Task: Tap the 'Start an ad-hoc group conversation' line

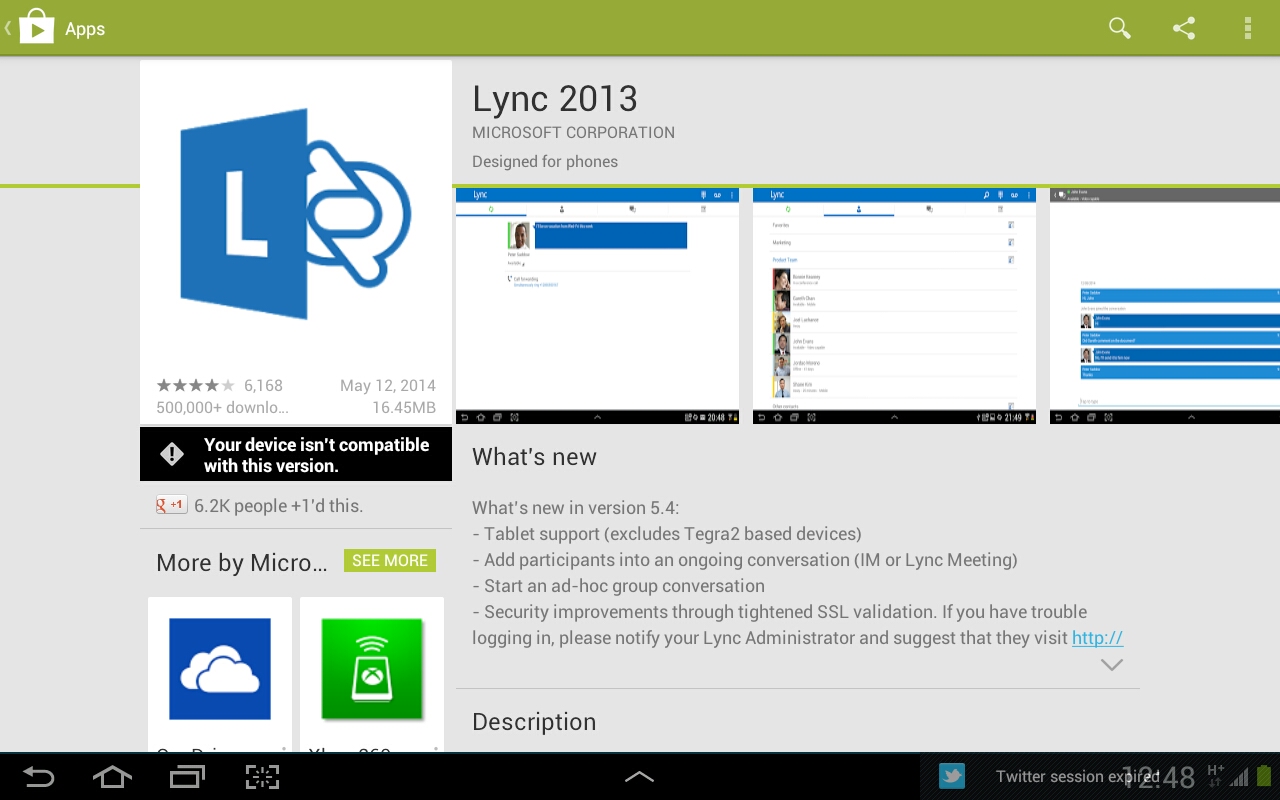Action: pos(618,586)
